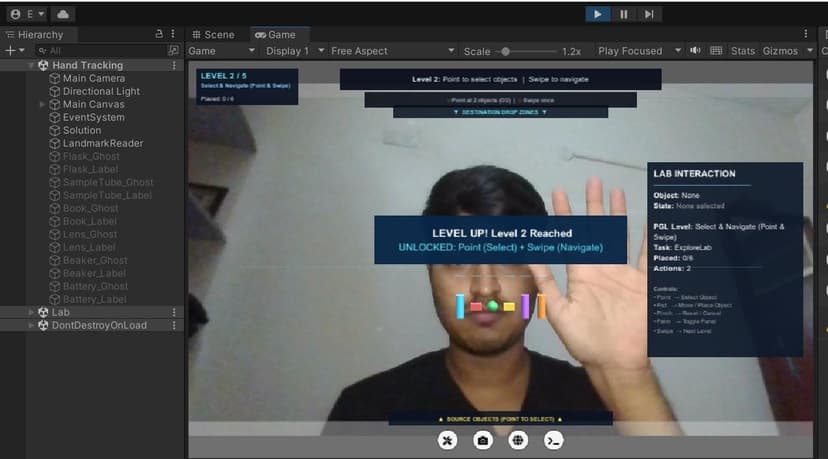Click the camera round button
Viewport: 828px width, 459px height.
pyautogui.click(x=483, y=441)
